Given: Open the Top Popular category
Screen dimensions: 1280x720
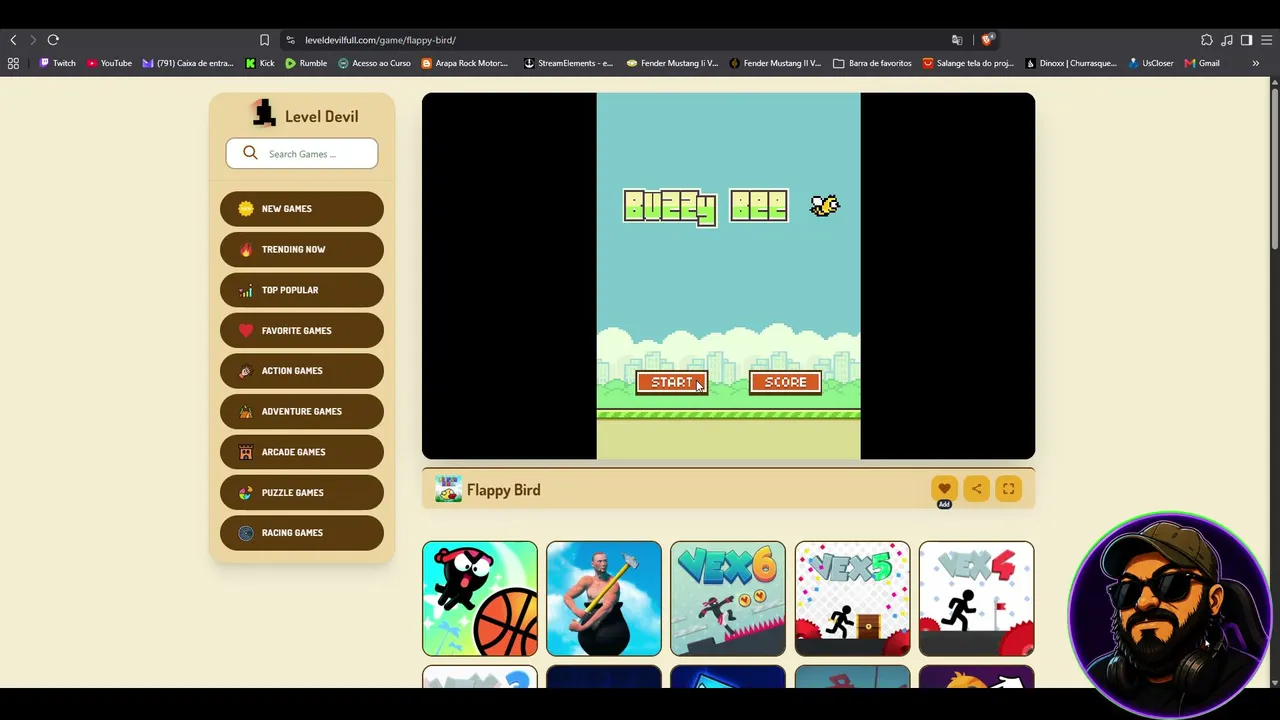Looking at the screenshot, I should 302,290.
